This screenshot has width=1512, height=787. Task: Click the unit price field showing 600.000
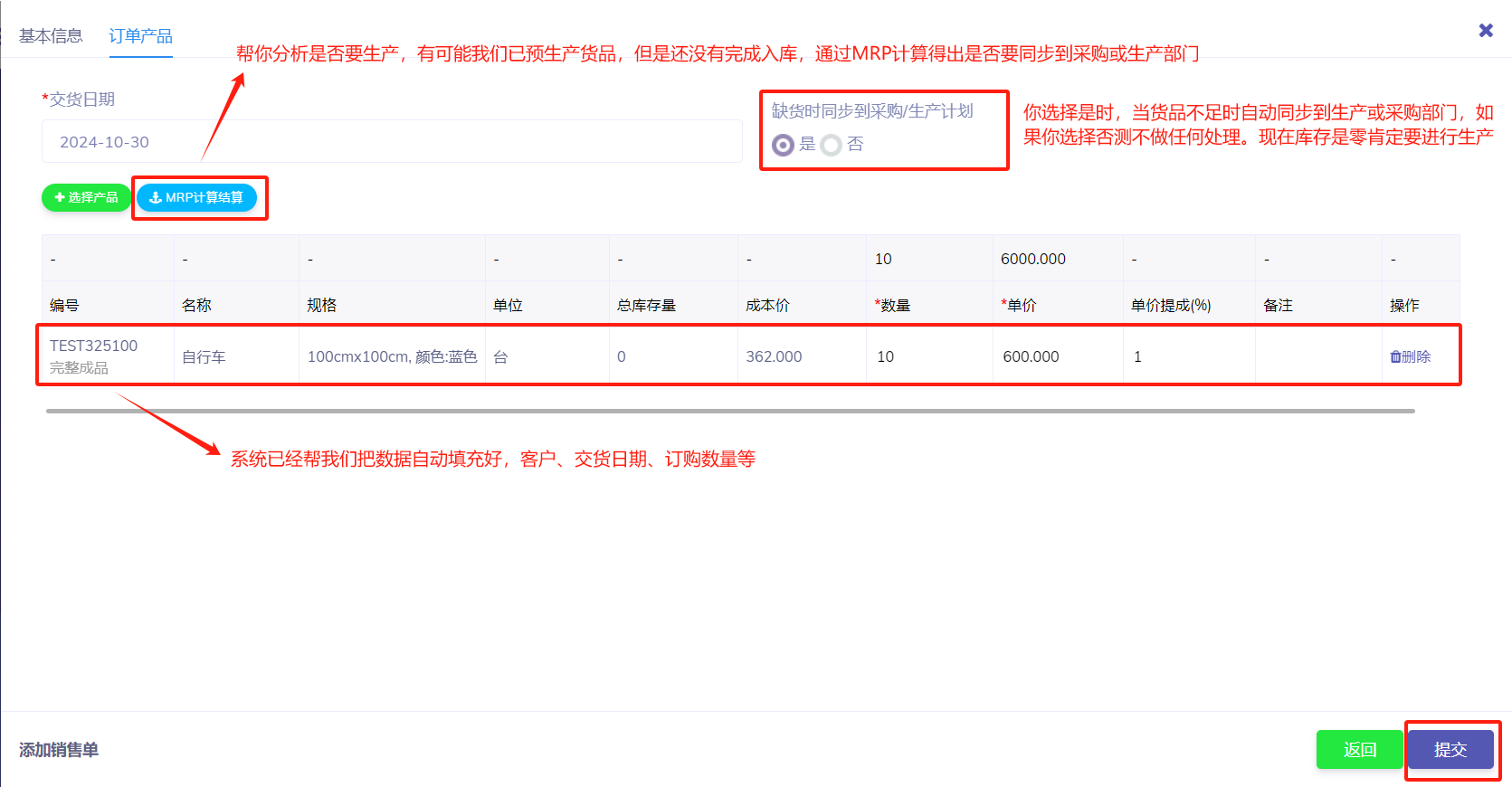tap(1056, 356)
